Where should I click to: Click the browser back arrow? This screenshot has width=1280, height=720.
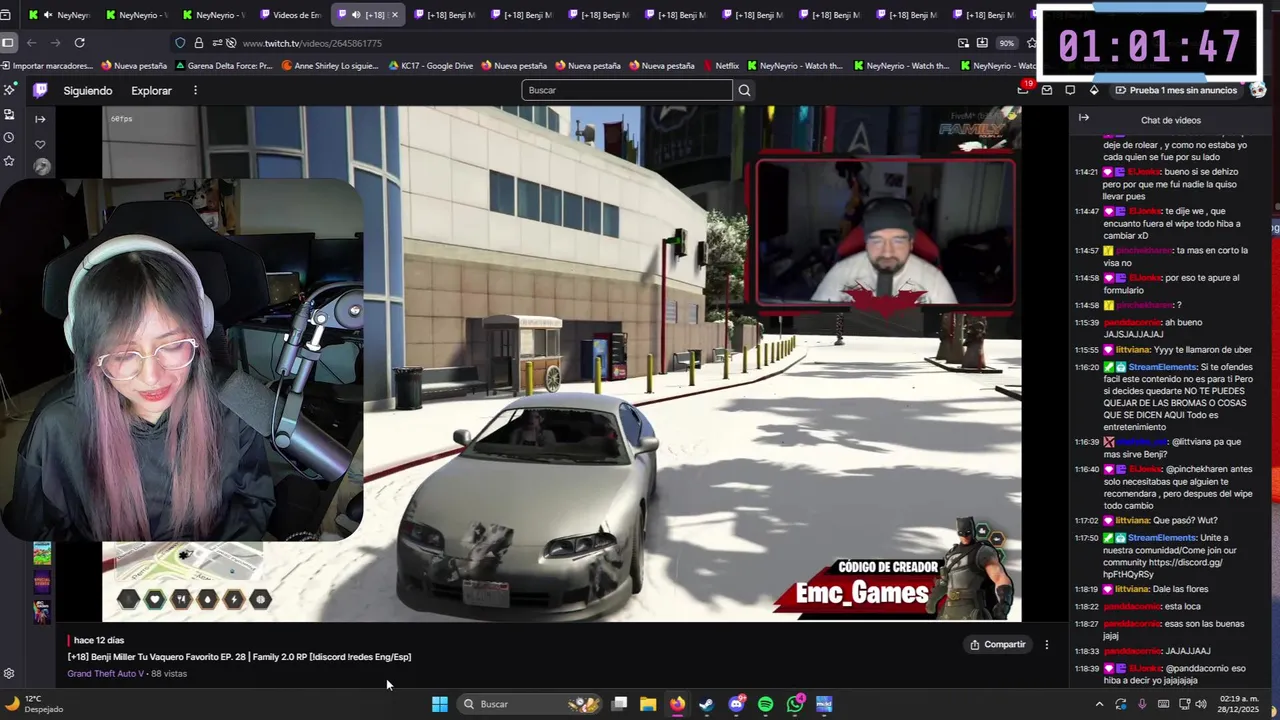[31, 43]
